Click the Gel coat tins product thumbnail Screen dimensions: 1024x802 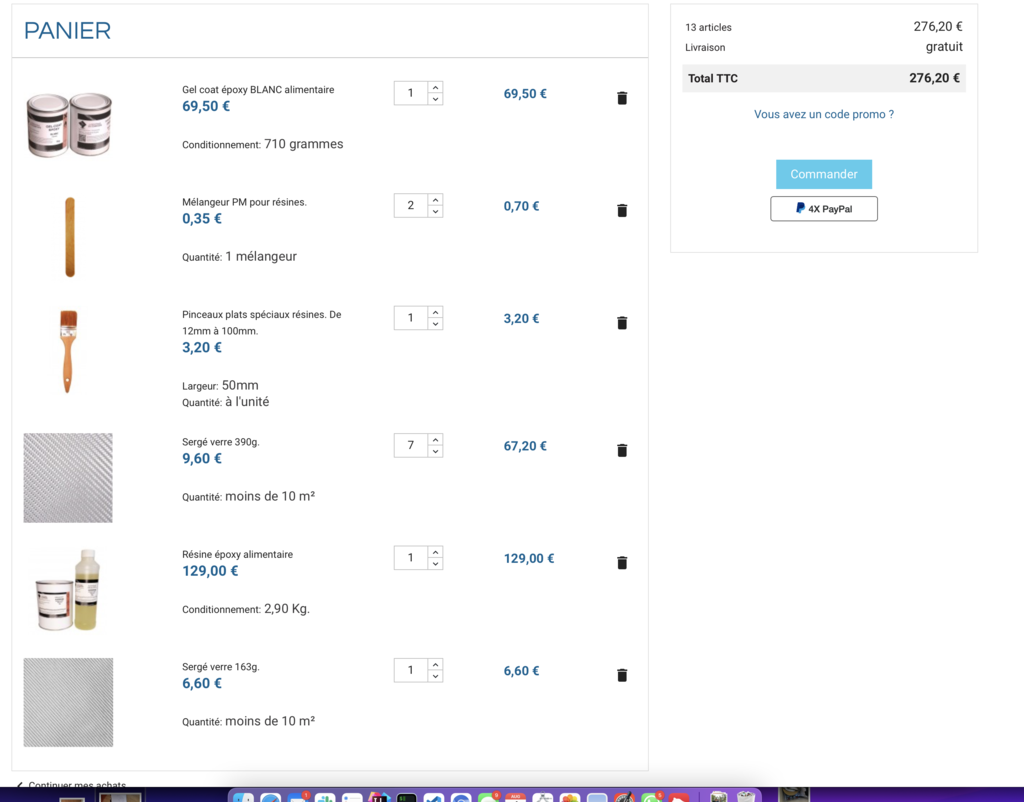[69, 124]
